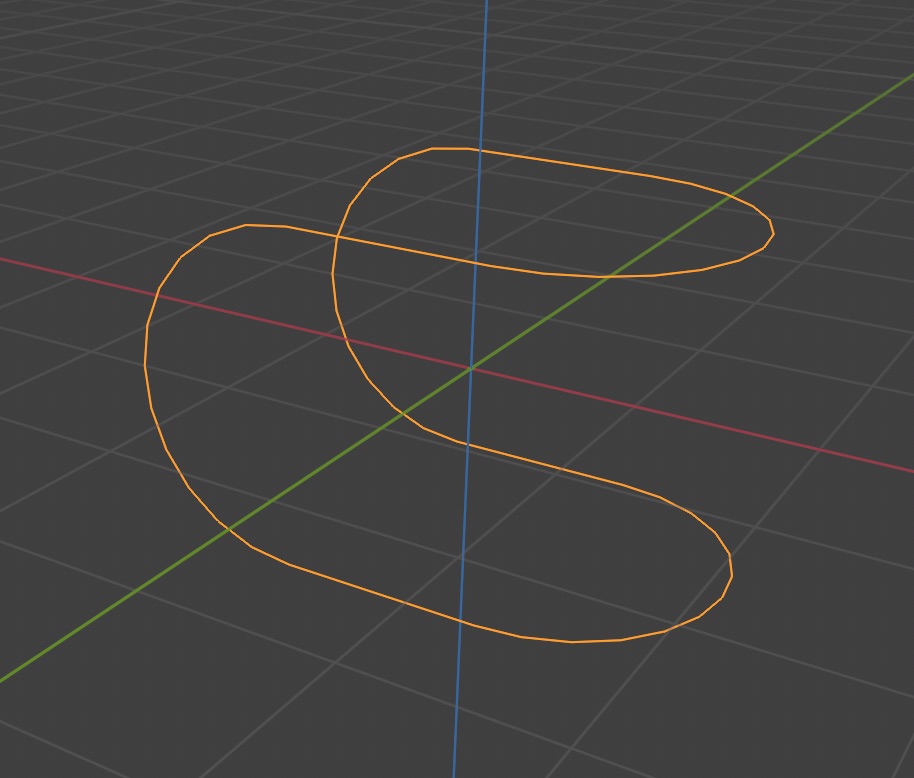This screenshot has height=778, width=914.
Task: Select the orange curve at its rightmost upper tip
Action: pyautogui.click(x=773, y=233)
